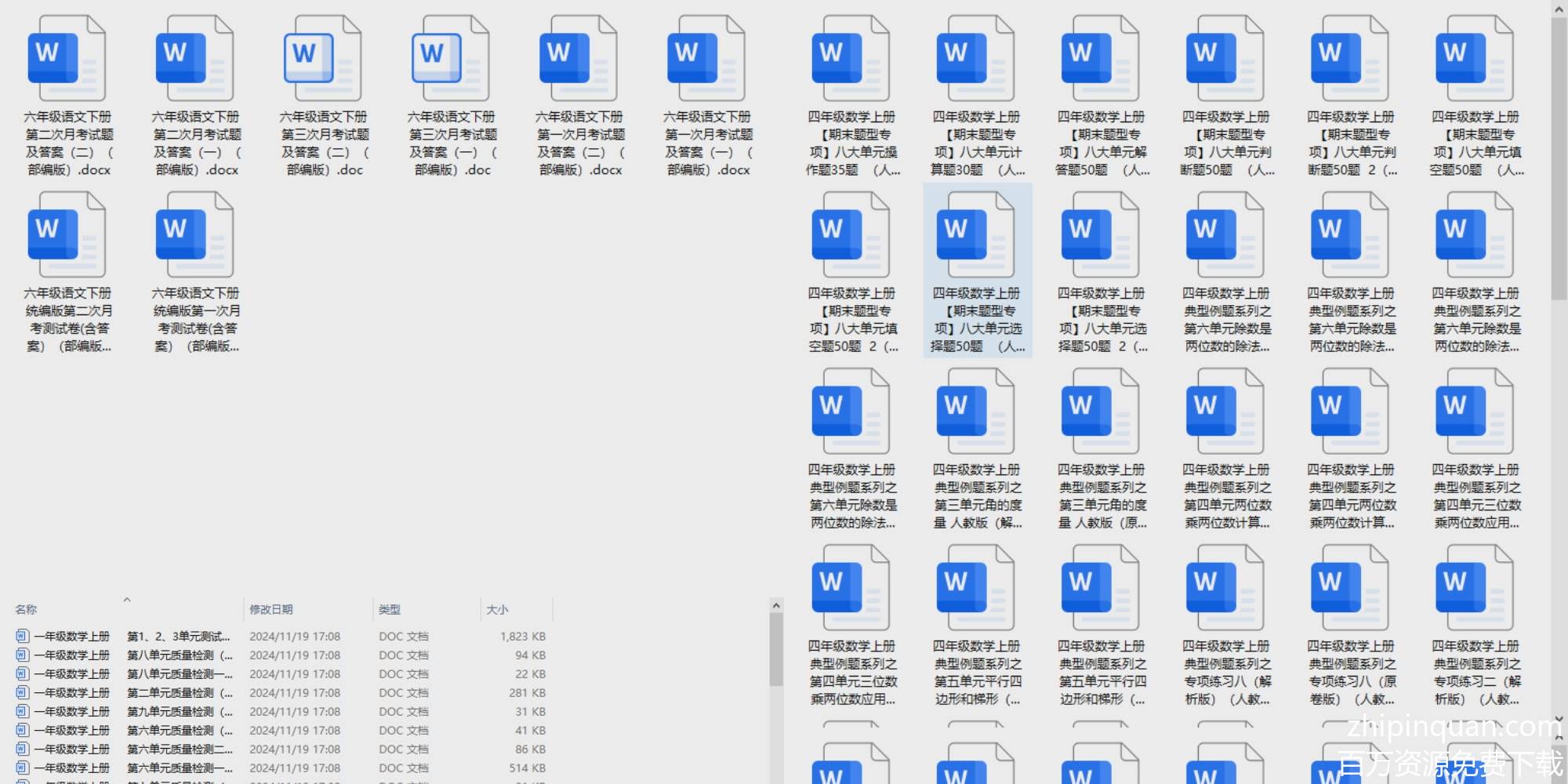The height and width of the screenshot is (784, 1568).
Task: Select 第三次月考试题及答案（二）.doc file icon
Action: pos(322,59)
